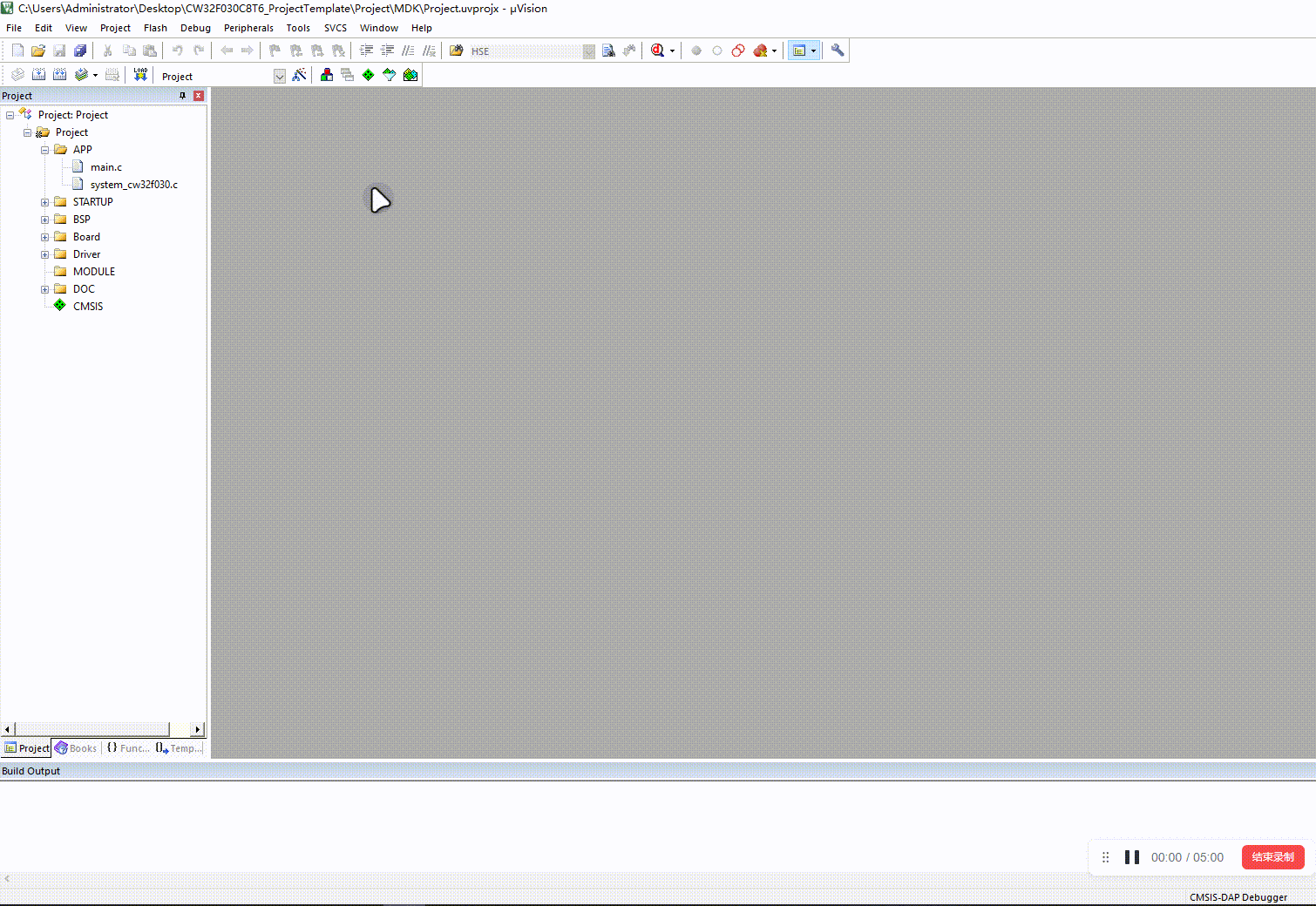
Task: Click the Open file folder icon
Action: [x=38, y=51]
